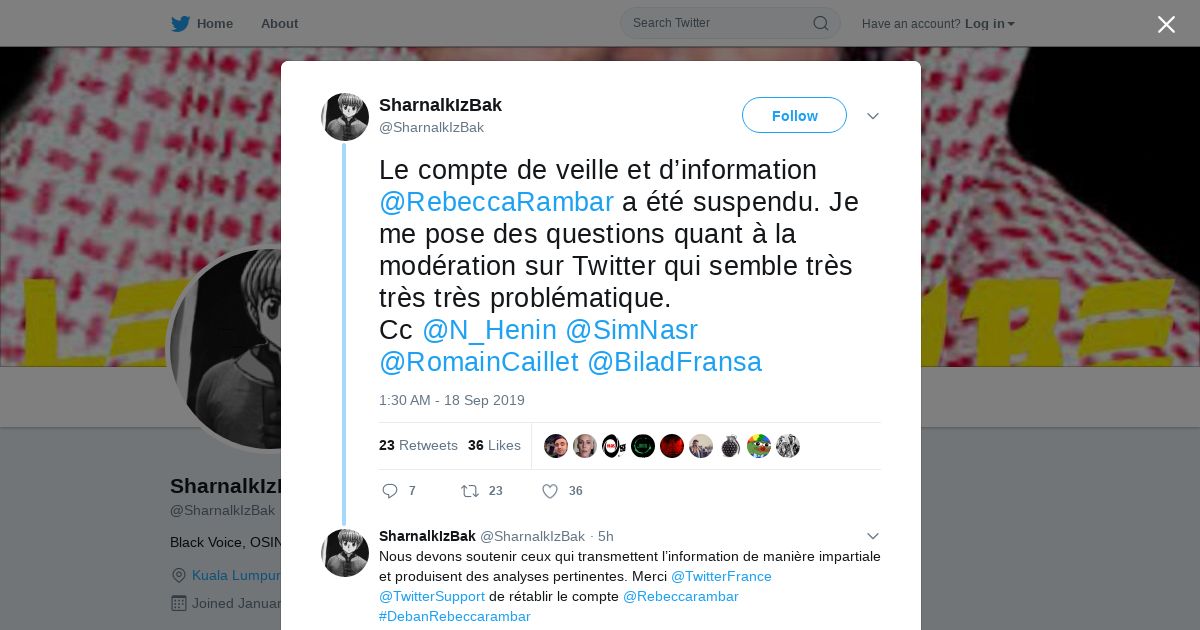View the 23 Retweets list

(418, 445)
